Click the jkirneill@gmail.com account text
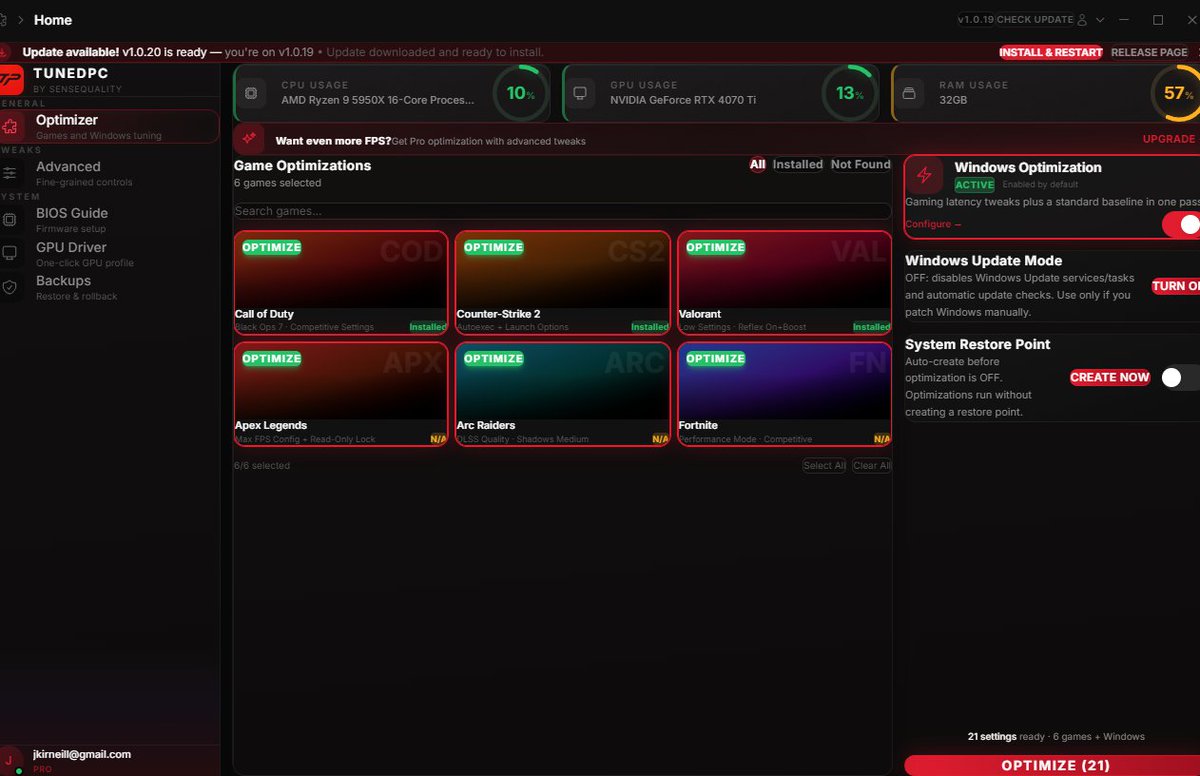 coord(83,754)
